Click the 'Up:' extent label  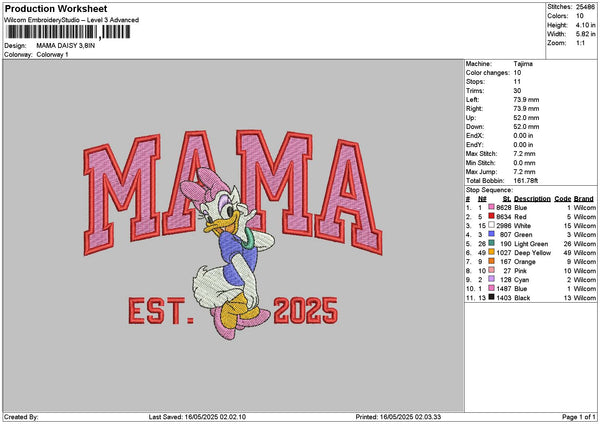[x=471, y=118]
